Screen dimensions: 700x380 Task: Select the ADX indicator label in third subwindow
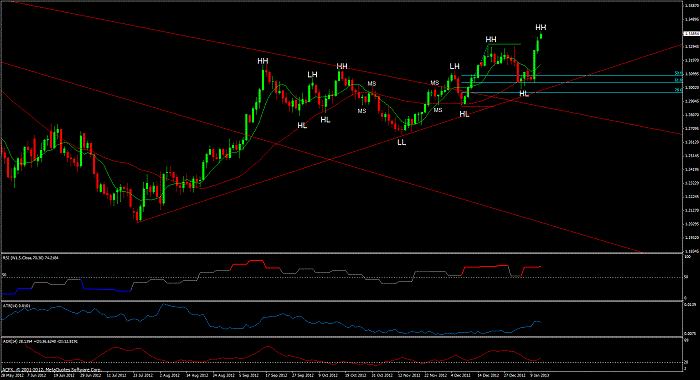tap(40, 342)
